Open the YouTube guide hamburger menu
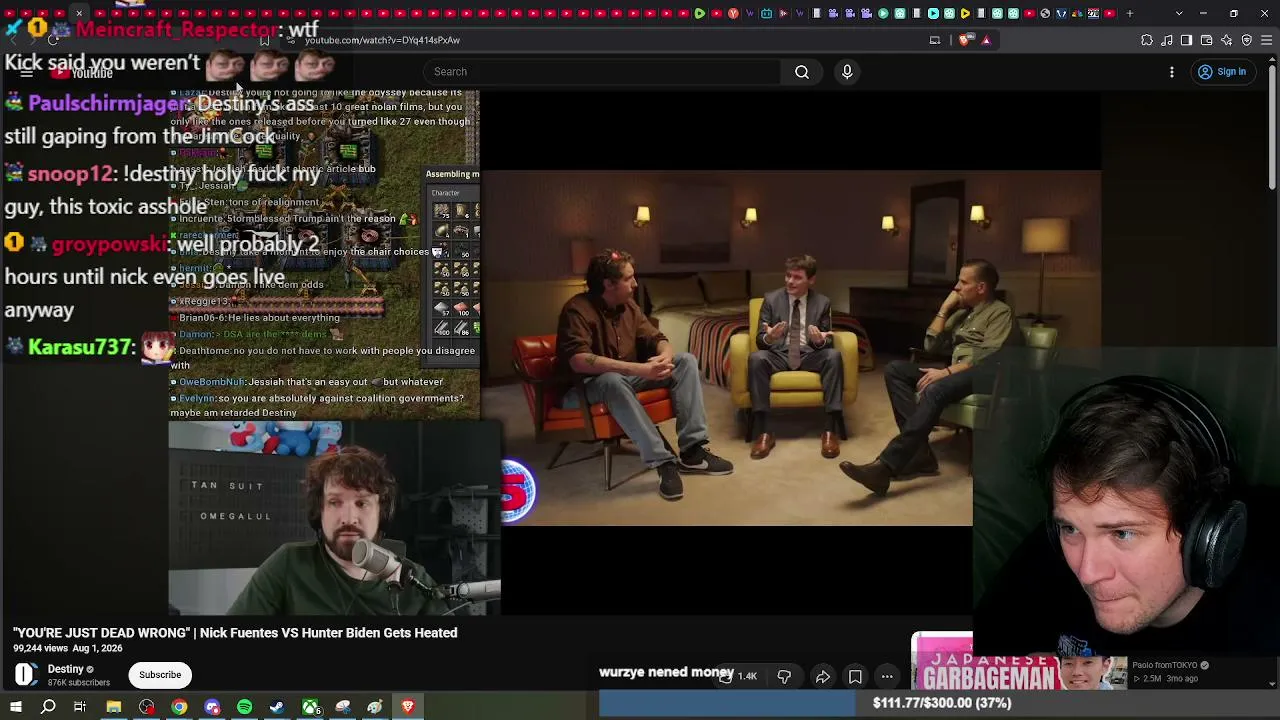The image size is (1280, 720). coord(27,72)
